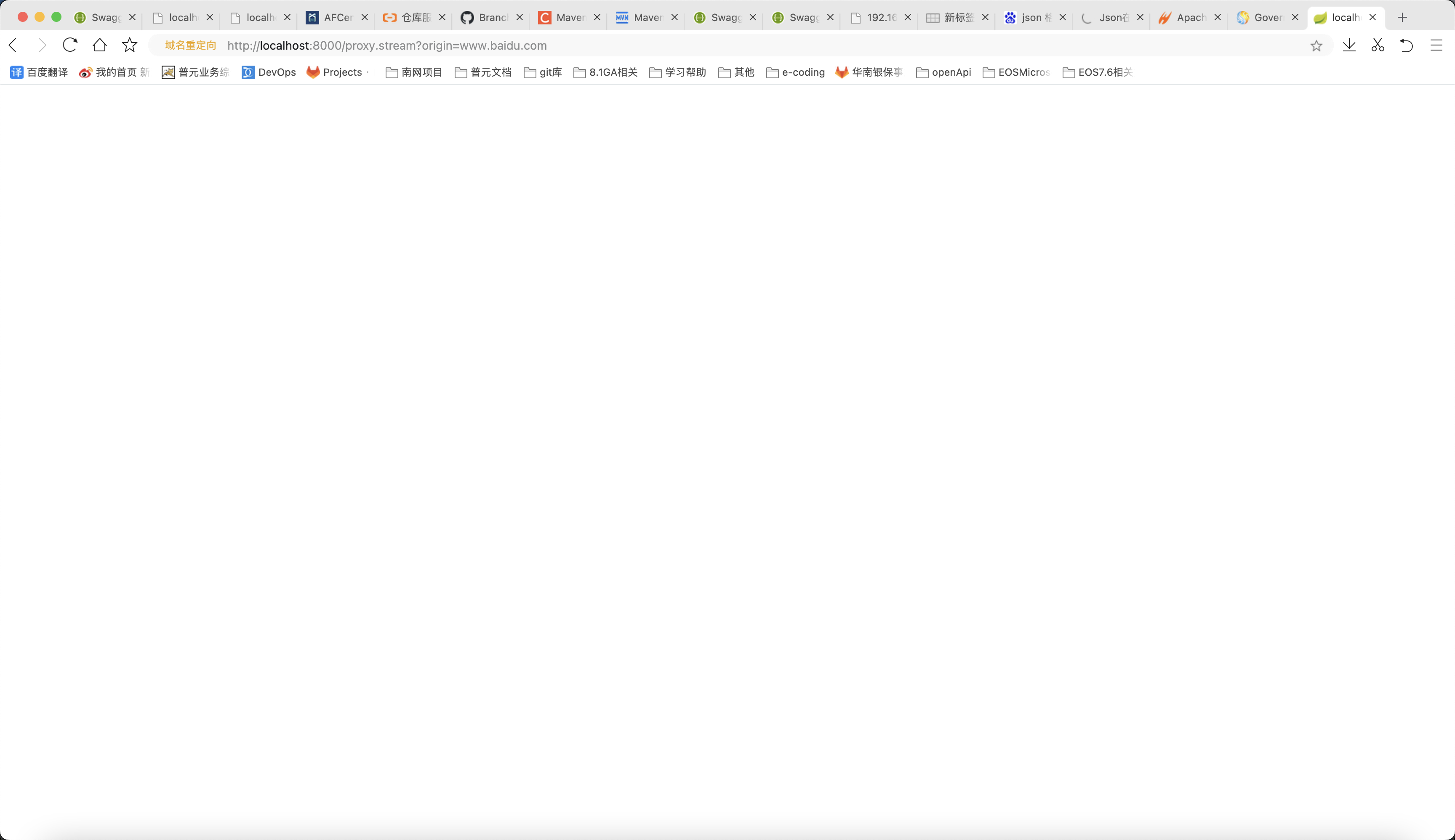
Task: Reload the current page
Action: click(70, 45)
